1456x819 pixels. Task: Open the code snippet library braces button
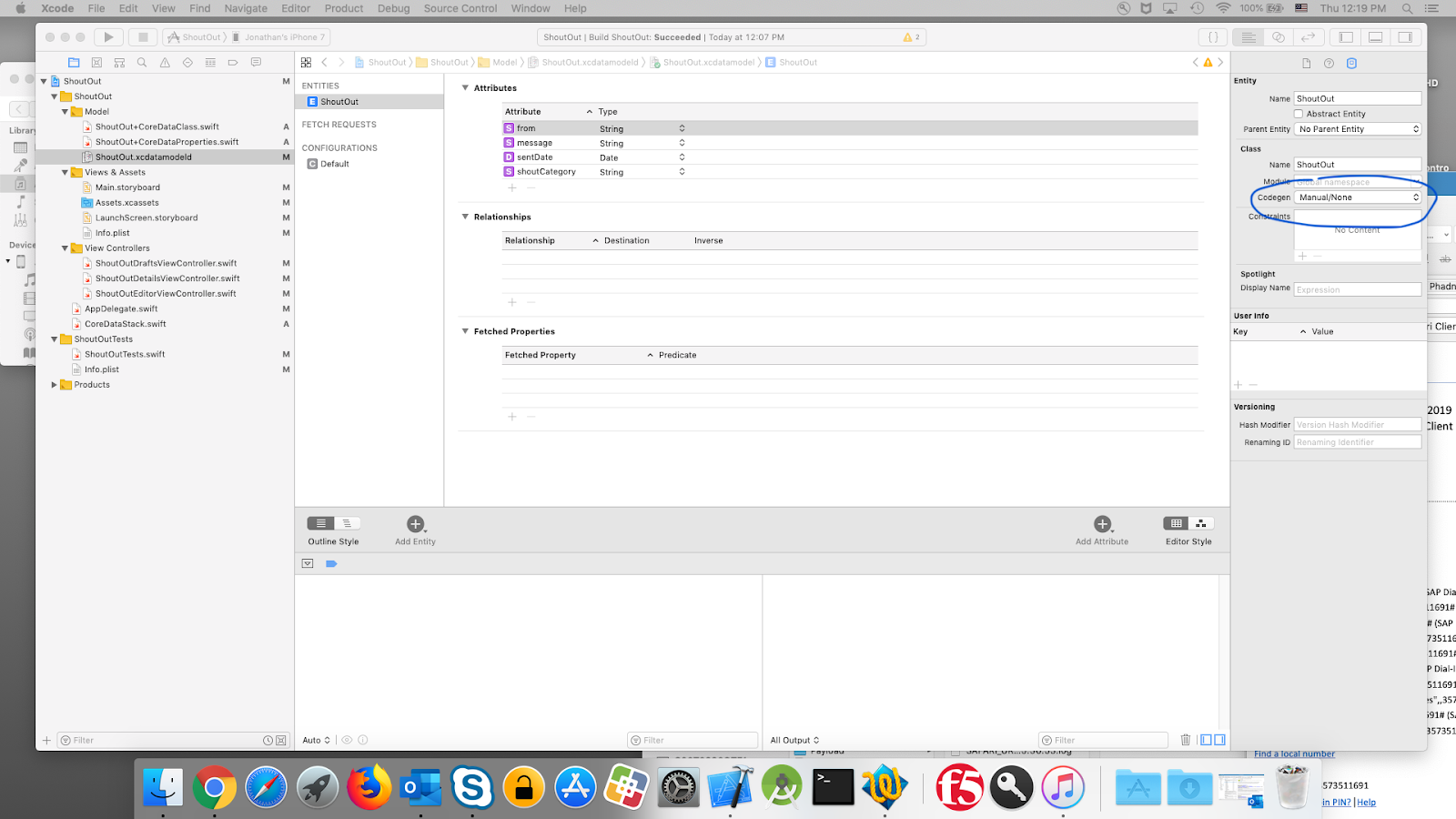pyautogui.click(x=1213, y=37)
